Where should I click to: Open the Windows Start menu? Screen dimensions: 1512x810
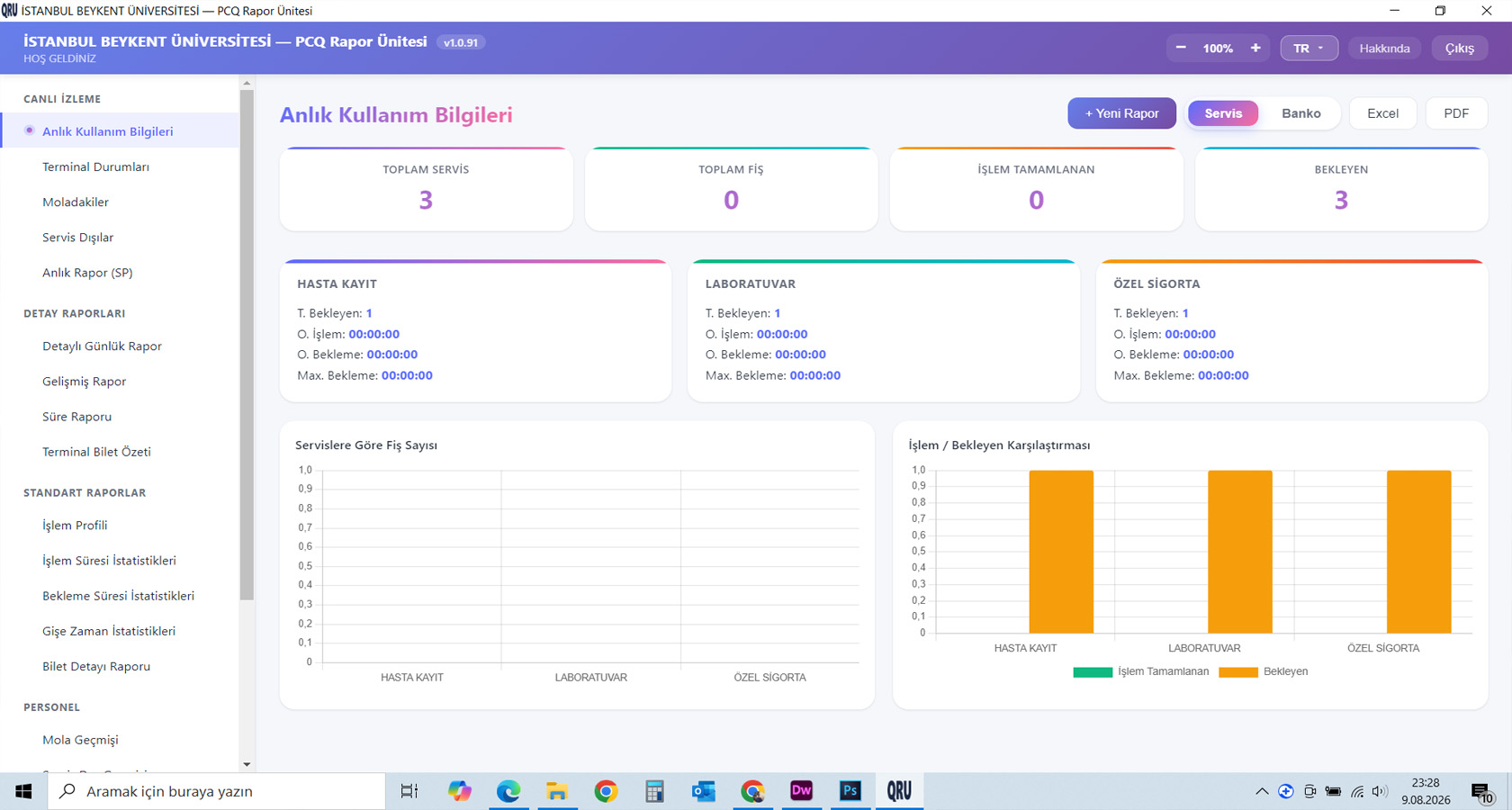23,791
